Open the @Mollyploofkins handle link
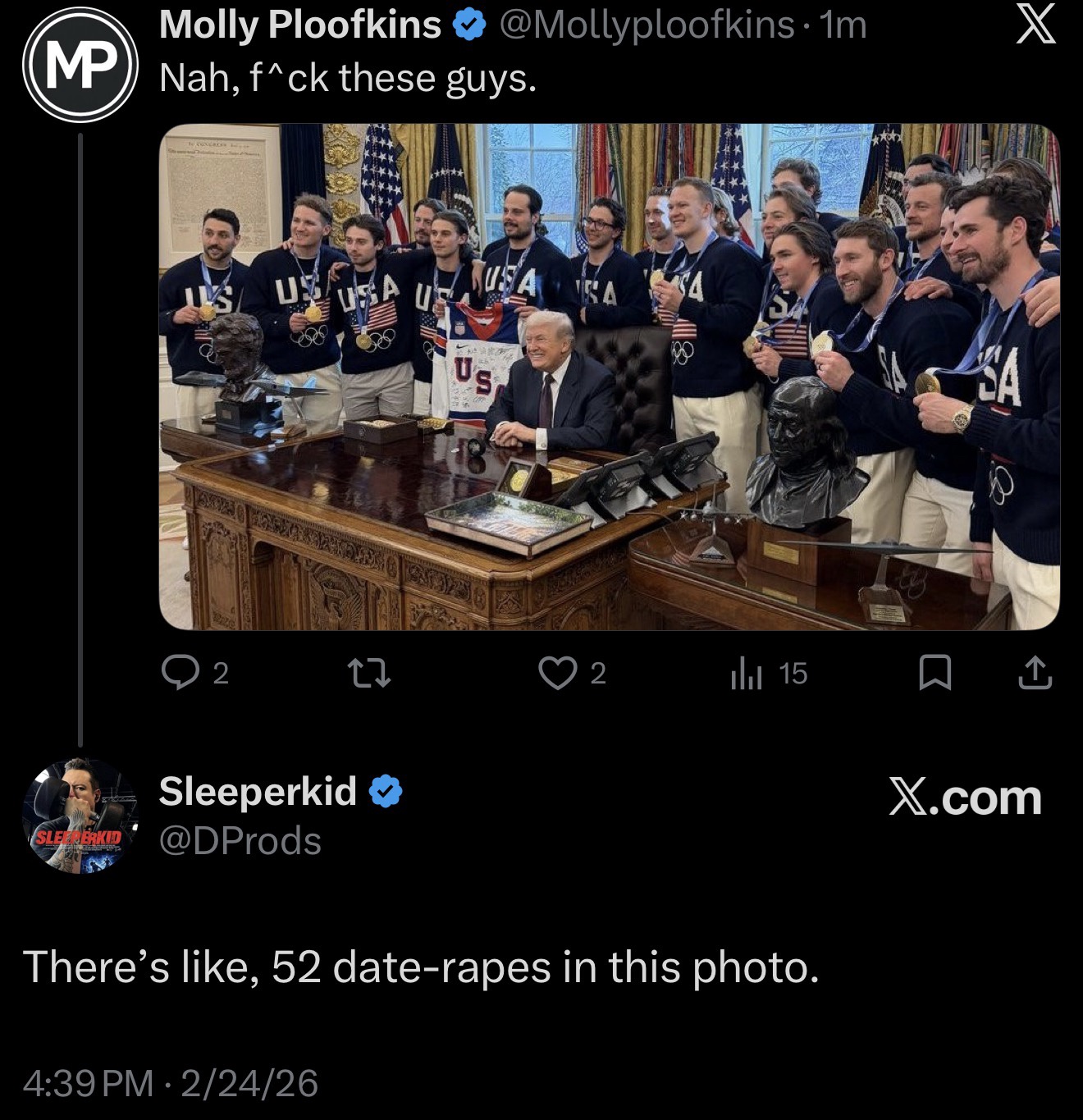 [x=647, y=25]
